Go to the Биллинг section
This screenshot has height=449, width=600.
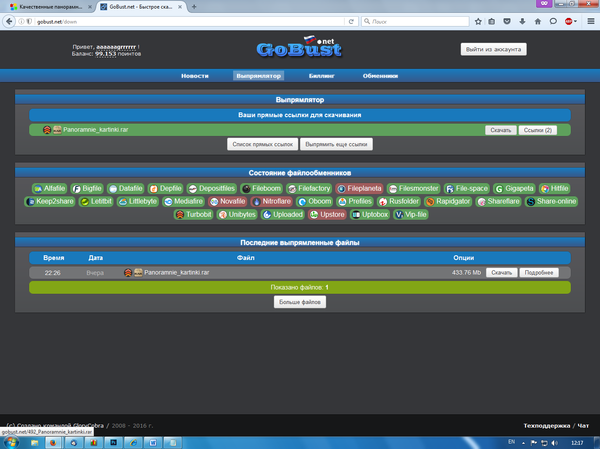click(322, 76)
